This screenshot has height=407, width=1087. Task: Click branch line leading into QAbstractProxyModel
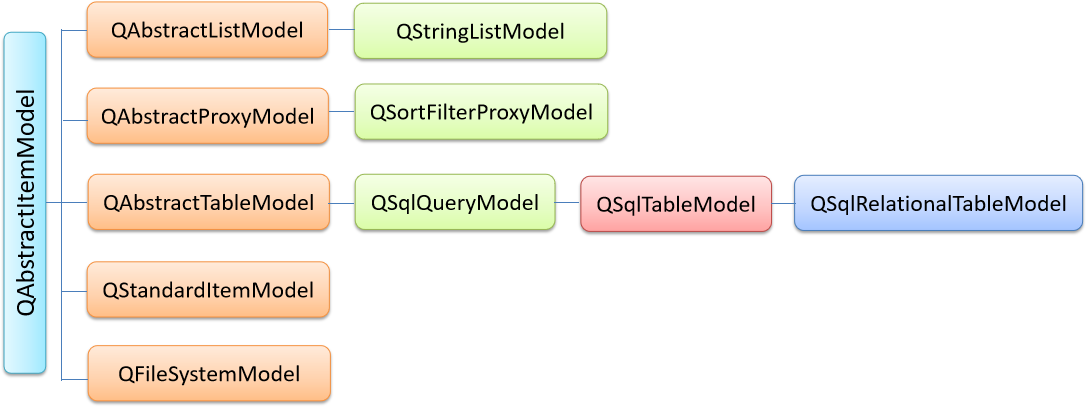tap(75, 121)
